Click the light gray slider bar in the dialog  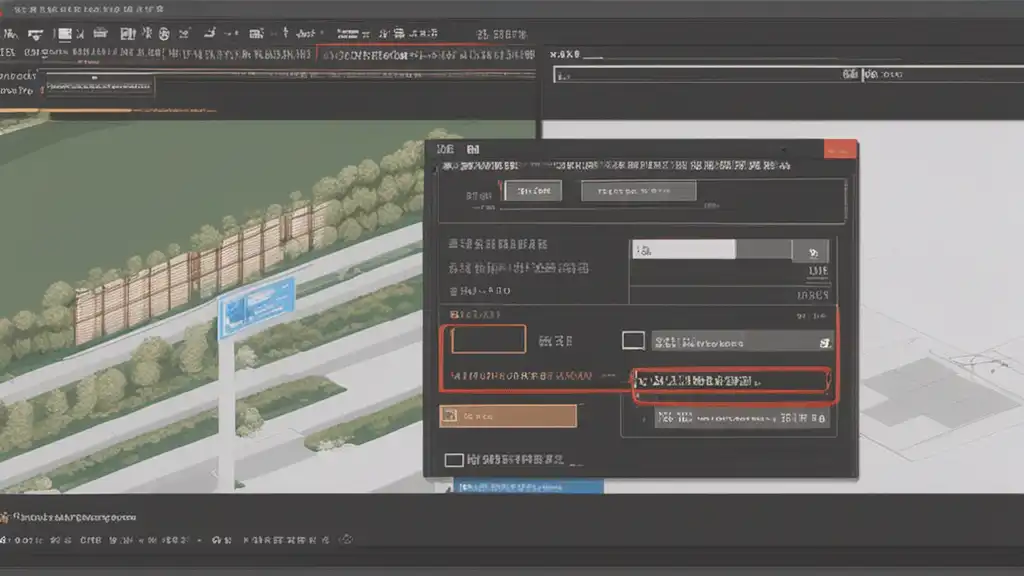tap(684, 249)
